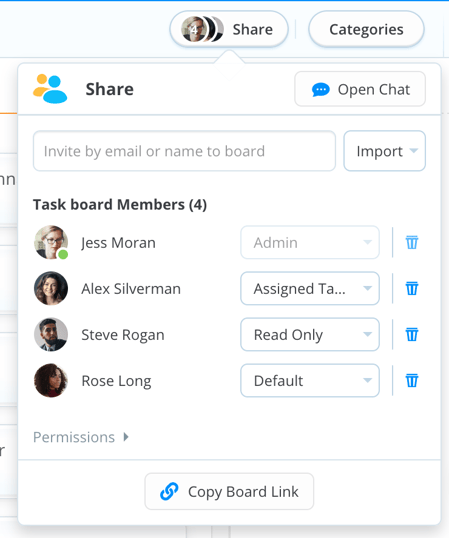Click the invite by email input field
This screenshot has height=538, width=449.
[184, 151]
